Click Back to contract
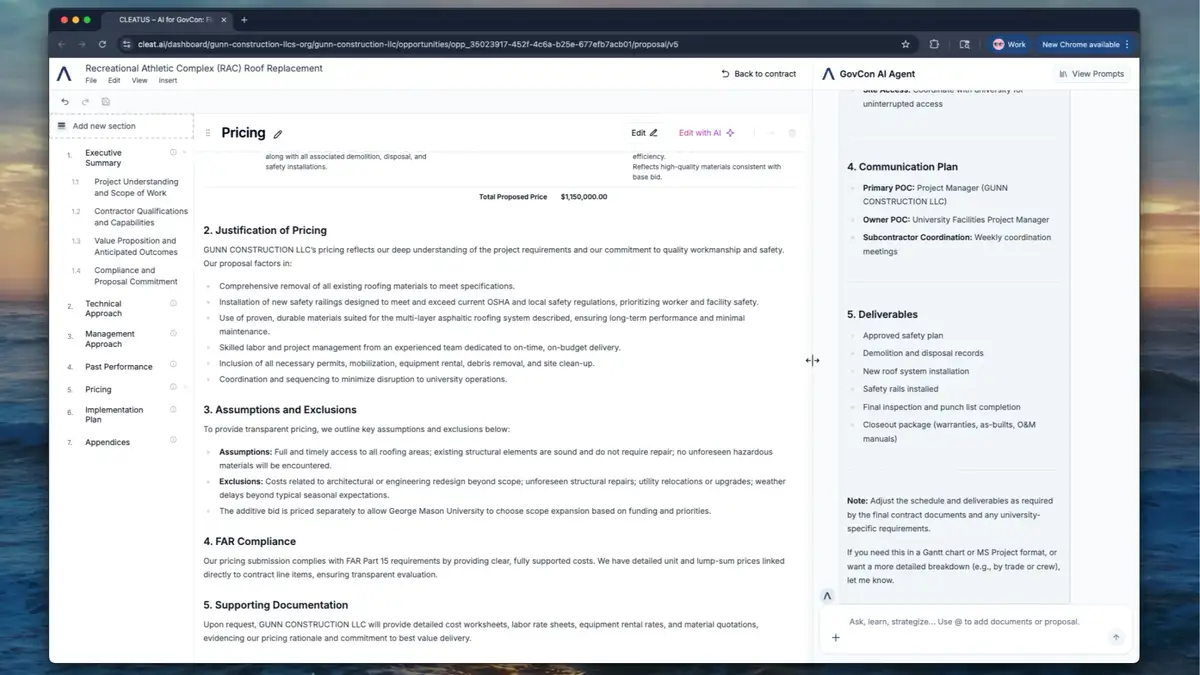 click(x=759, y=74)
